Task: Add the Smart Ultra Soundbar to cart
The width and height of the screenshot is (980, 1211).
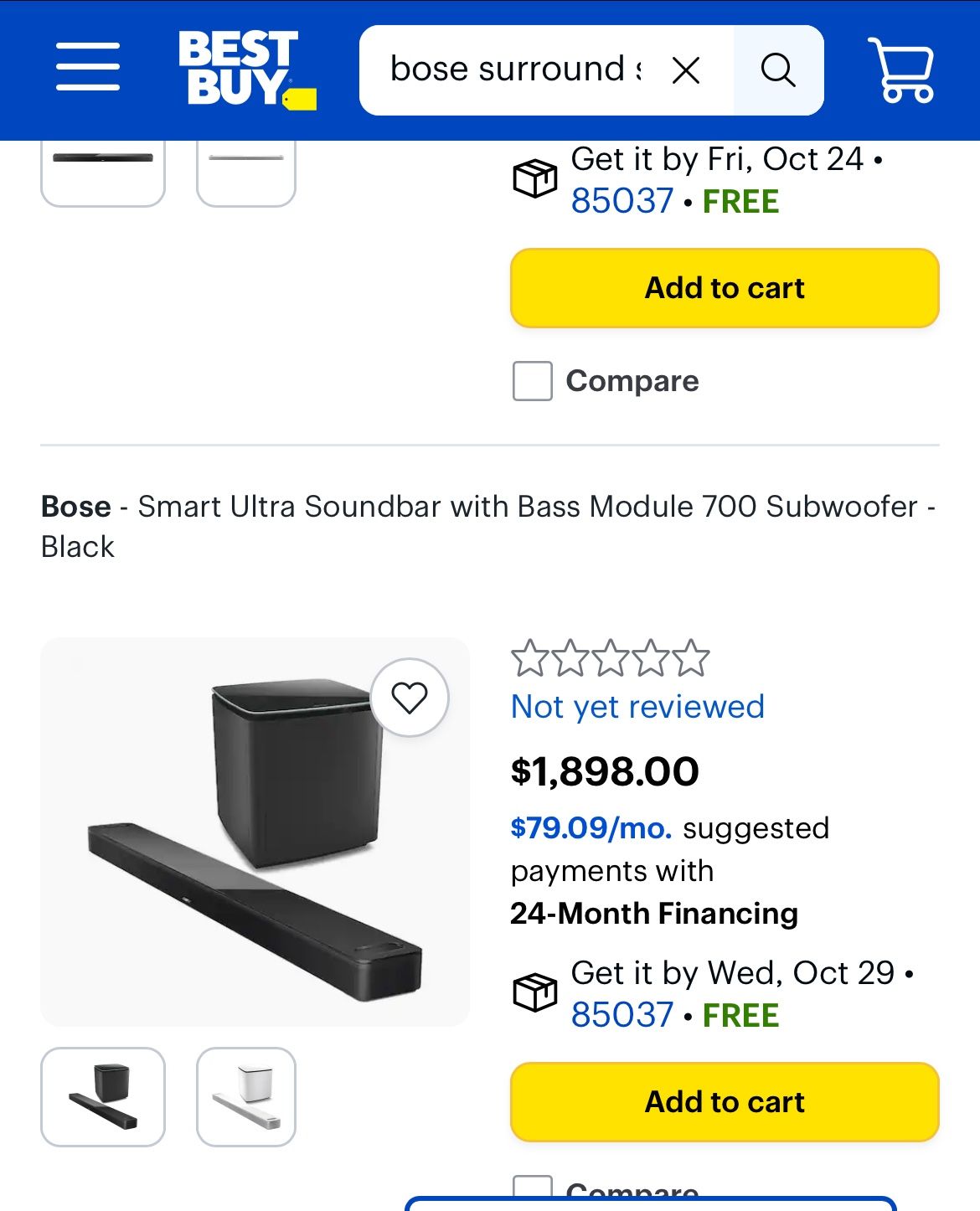Action: click(723, 1102)
